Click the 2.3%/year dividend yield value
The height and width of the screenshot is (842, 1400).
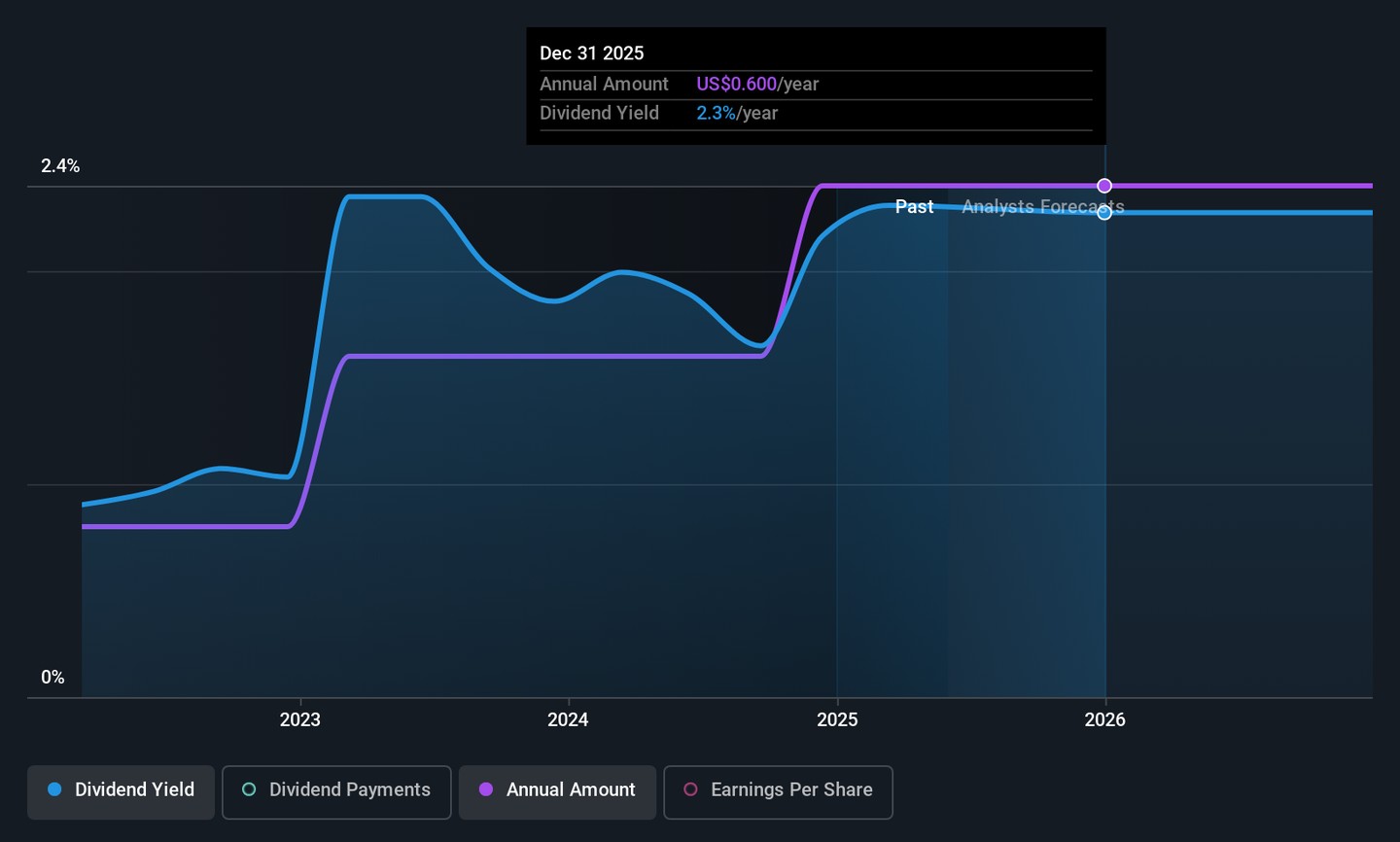[737, 114]
